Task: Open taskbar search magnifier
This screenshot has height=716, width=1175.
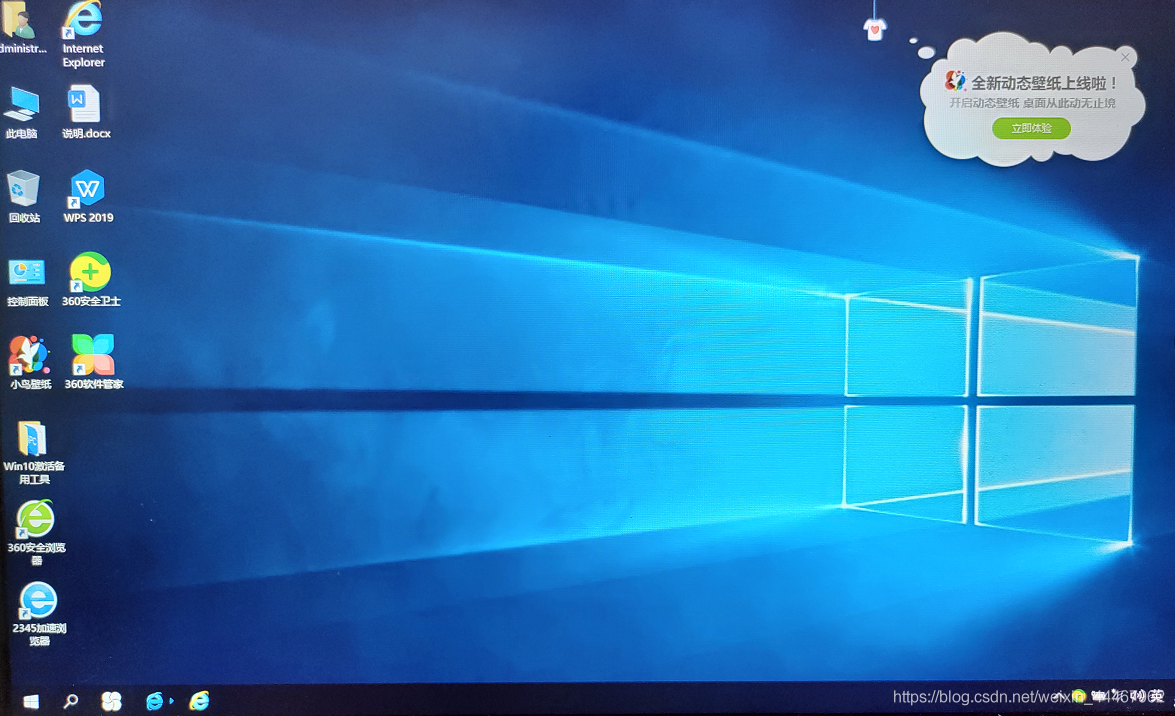Action: 70,702
